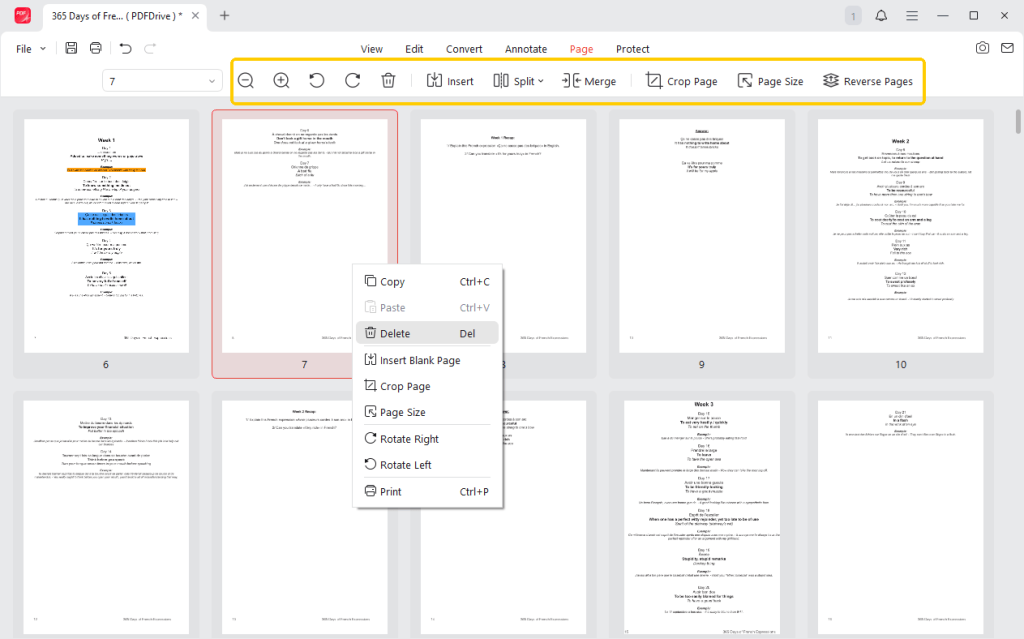Image resolution: width=1024 pixels, height=639 pixels.
Task: Select the page 9 thumbnail
Action: (701, 235)
